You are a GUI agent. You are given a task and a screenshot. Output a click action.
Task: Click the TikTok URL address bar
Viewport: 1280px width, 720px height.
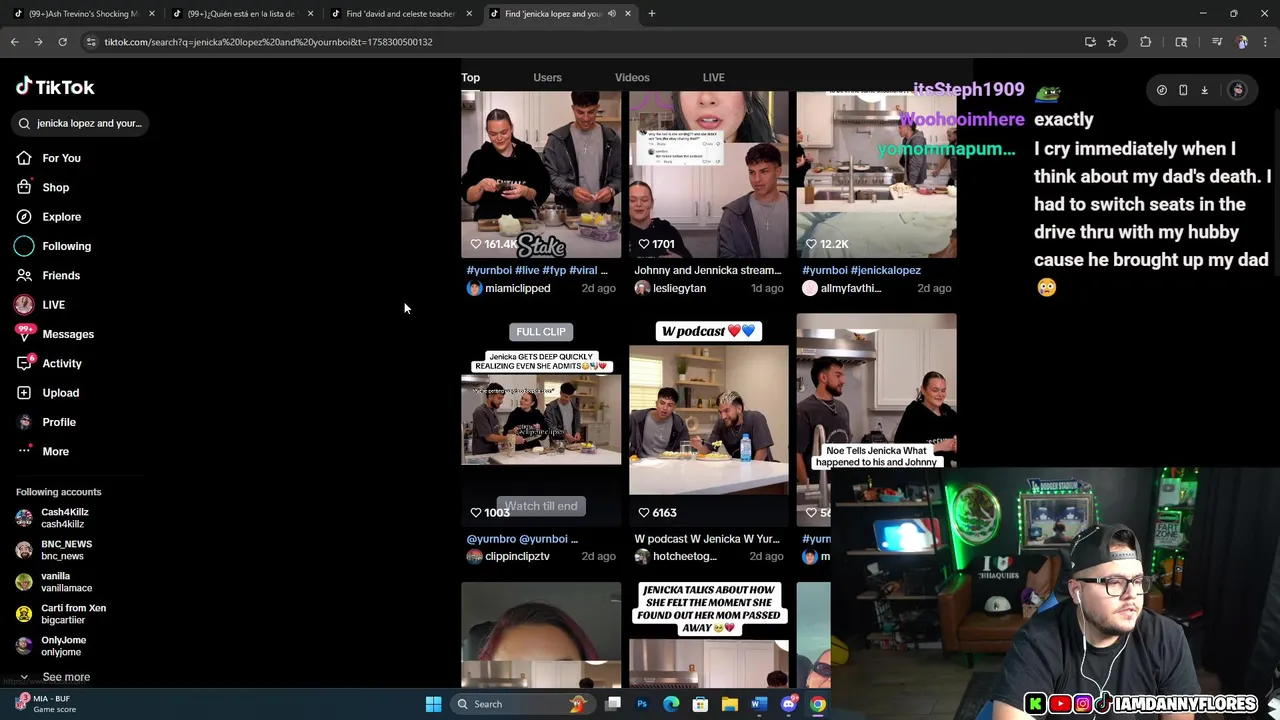click(580, 42)
